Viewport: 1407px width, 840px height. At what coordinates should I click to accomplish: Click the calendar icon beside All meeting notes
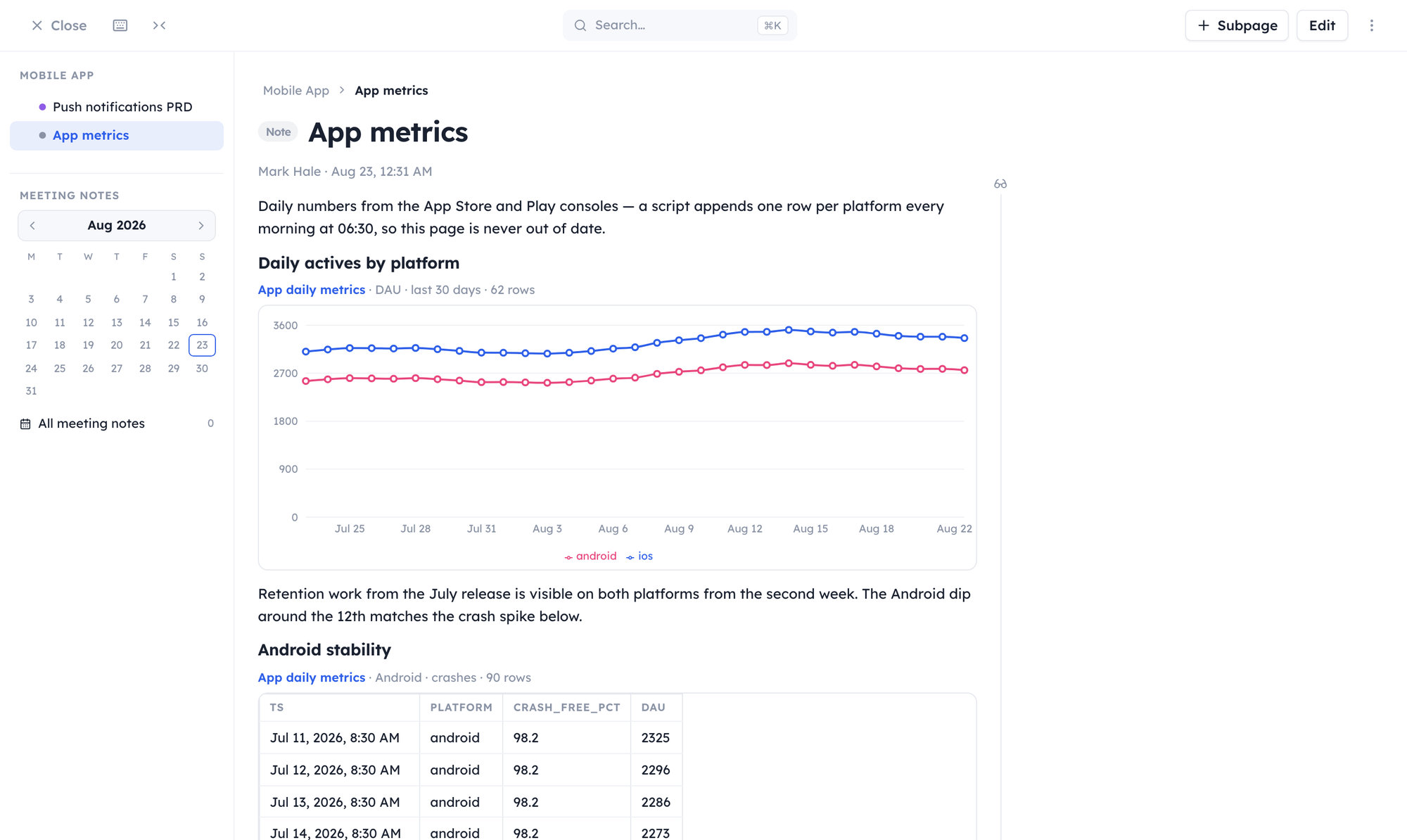pyautogui.click(x=25, y=424)
